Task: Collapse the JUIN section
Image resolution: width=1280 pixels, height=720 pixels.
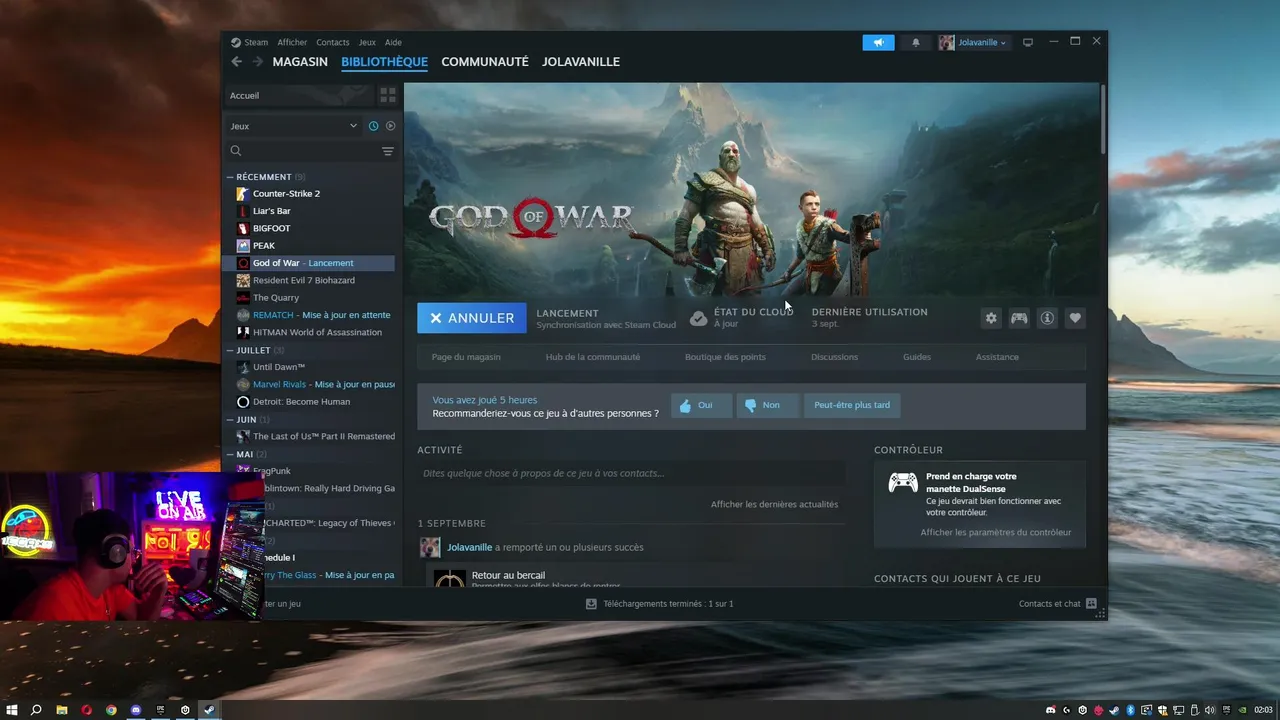Action: coord(229,420)
